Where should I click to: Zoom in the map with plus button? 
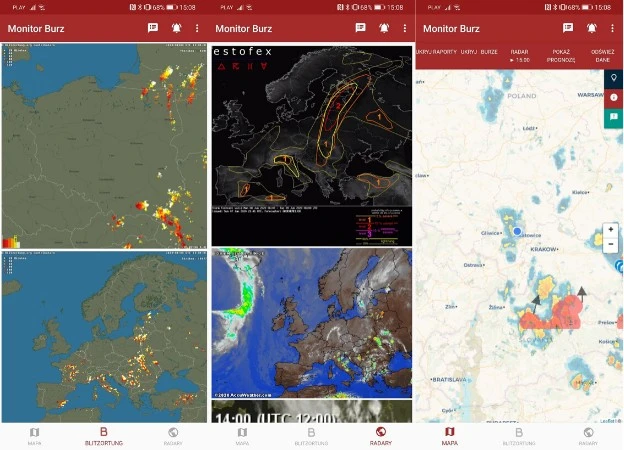click(610, 230)
